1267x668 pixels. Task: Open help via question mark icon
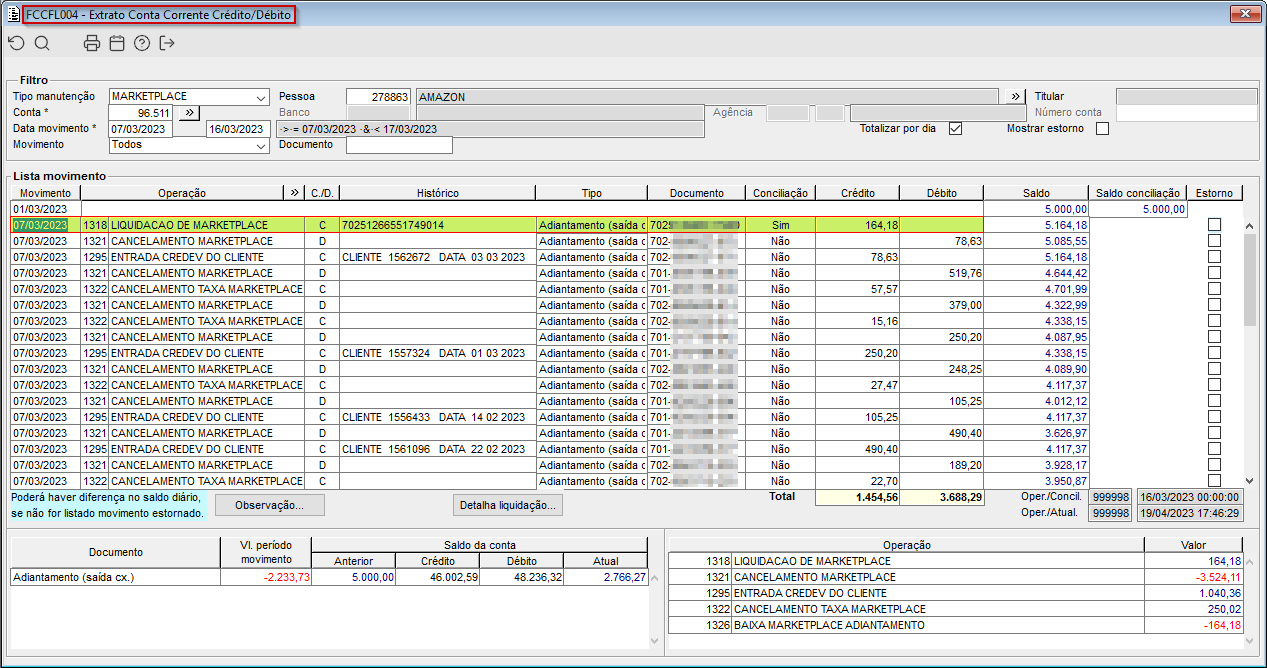pos(142,43)
